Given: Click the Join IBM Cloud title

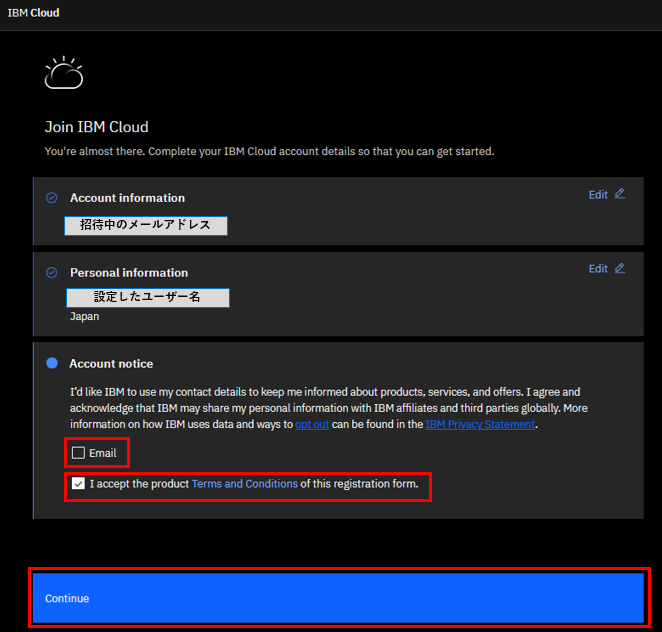Looking at the screenshot, I should (x=97, y=127).
